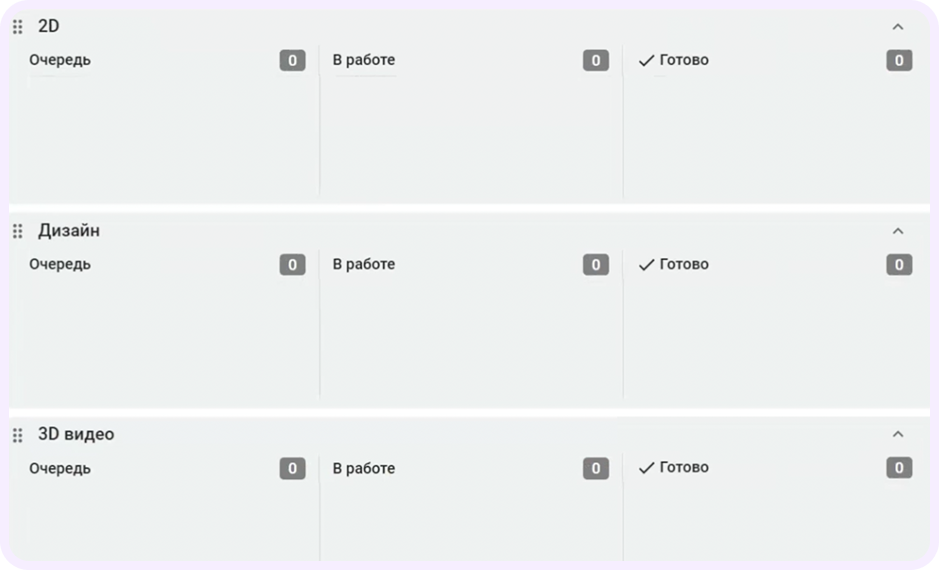
Task: Collapse the Дизайн section
Action: (897, 231)
